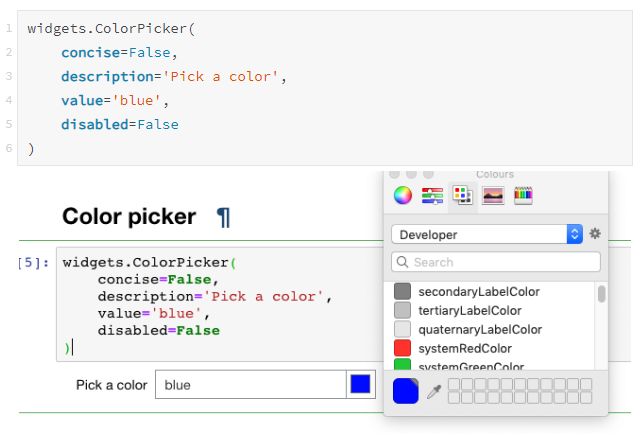The image size is (643, 435).
Task: Choose the image palettes tab
Action: 493,196
